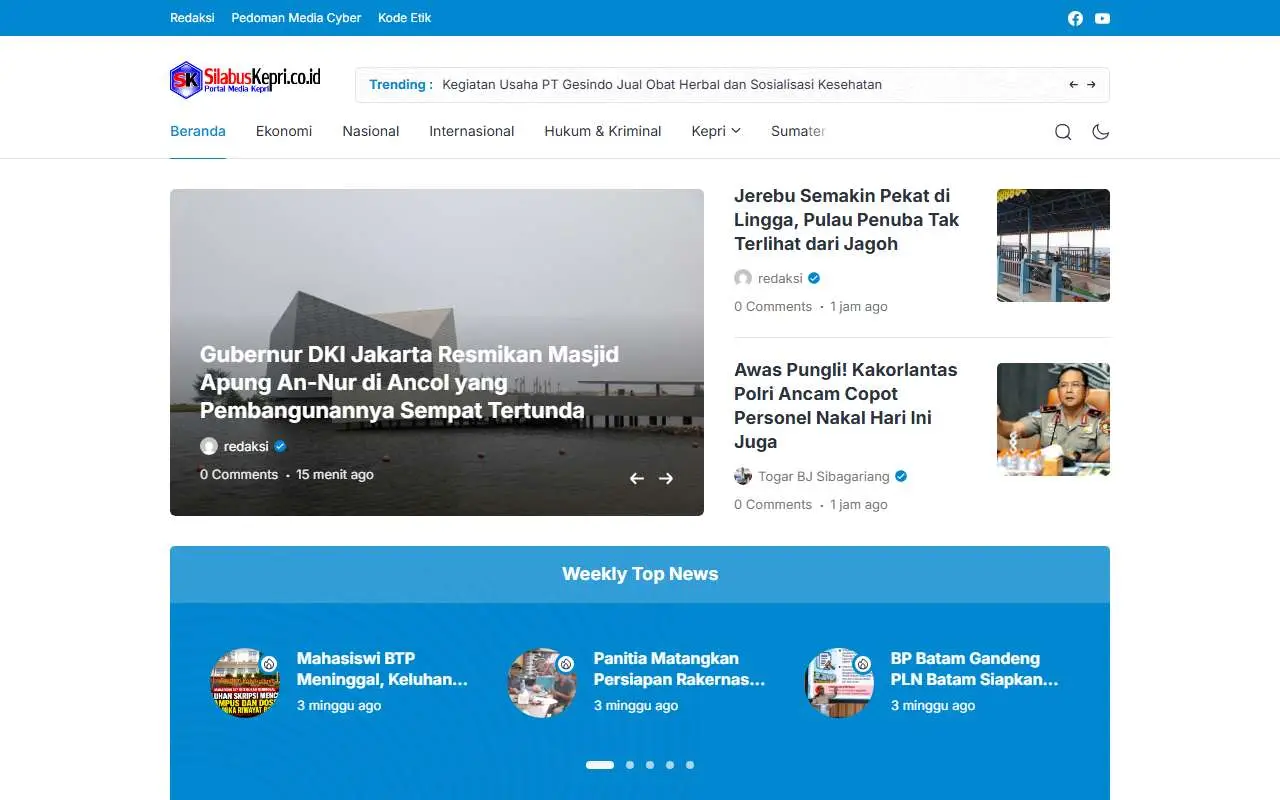Image resolution: width=1280 pixels, height=800 pixels.
Task: Show next trending headline arrow
Action: pyautogui.click(x=1091, y=85)
